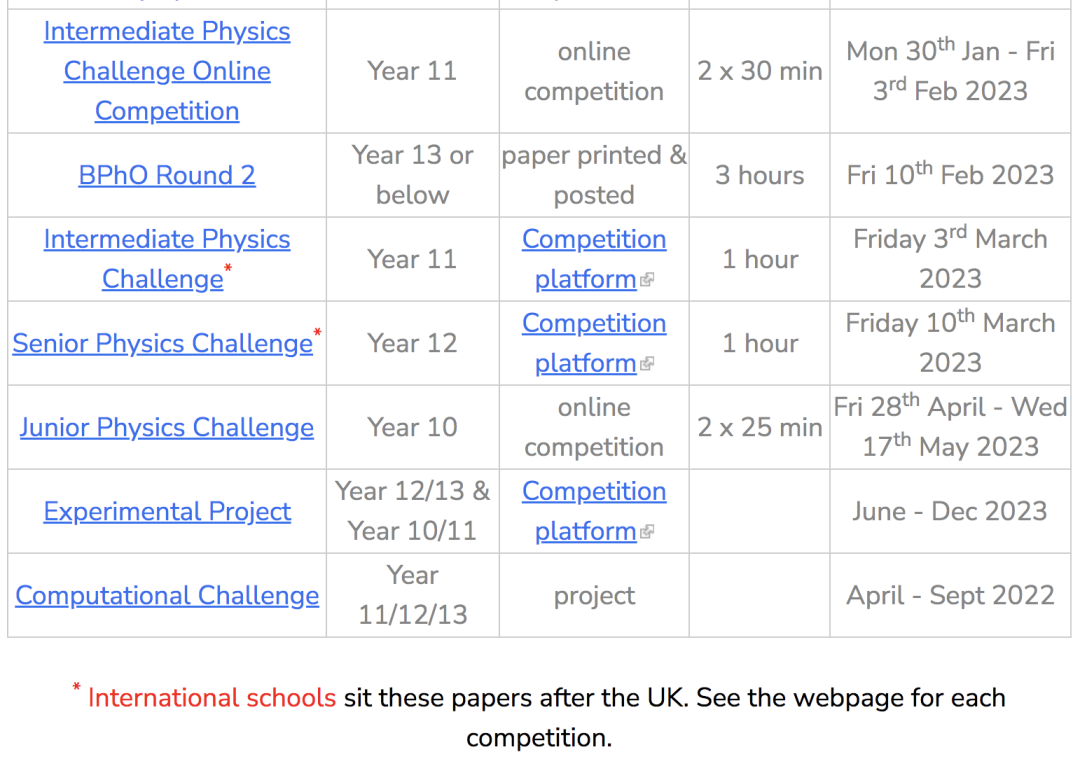1080x766 pixels.
Task: Click external-link icon in Senior Physics Challenge row
Action: click(647, 365)
